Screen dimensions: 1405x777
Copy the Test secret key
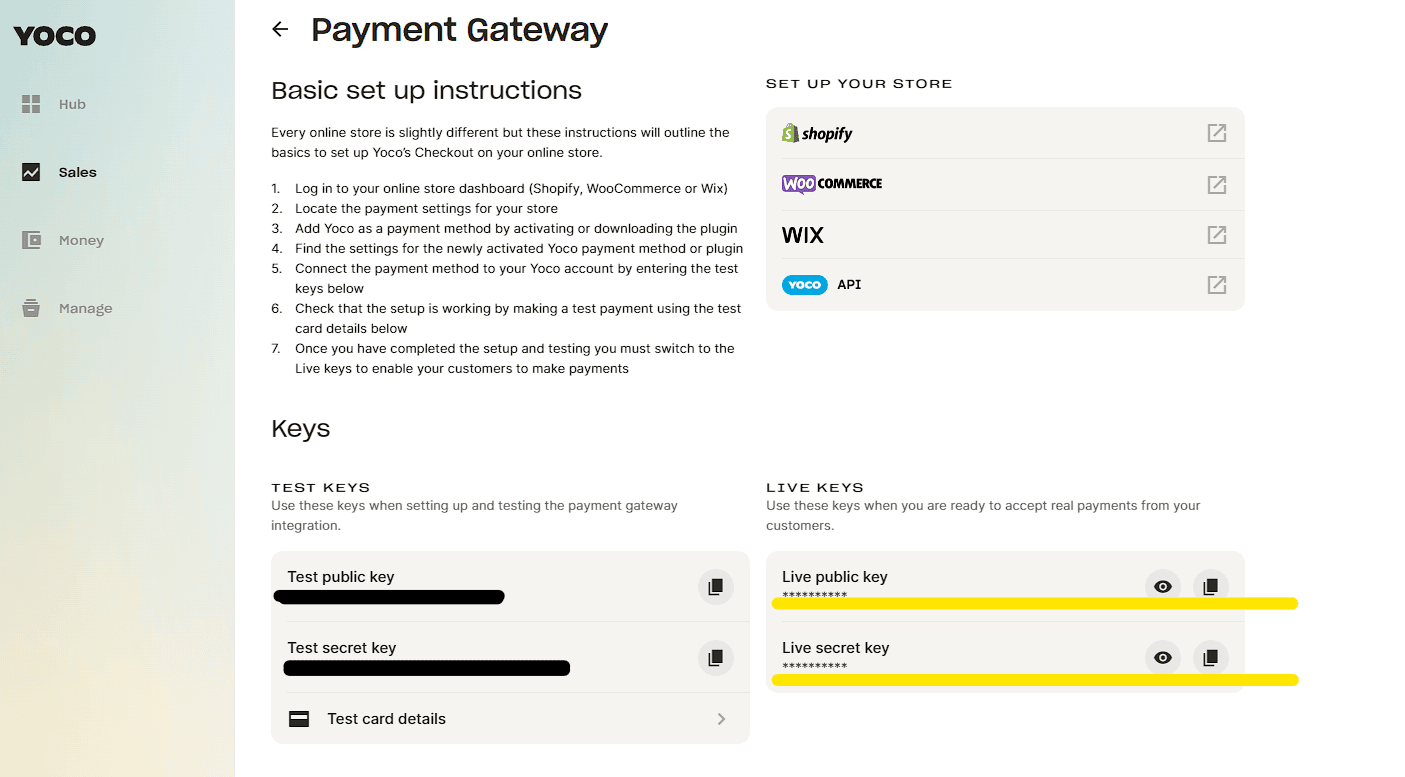coord(715,658)
